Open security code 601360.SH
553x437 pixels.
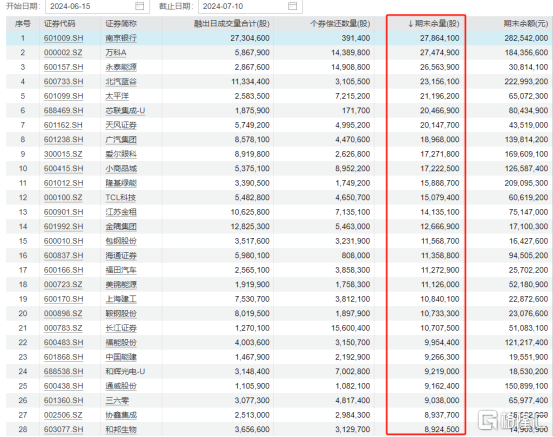tap(63, 400)
